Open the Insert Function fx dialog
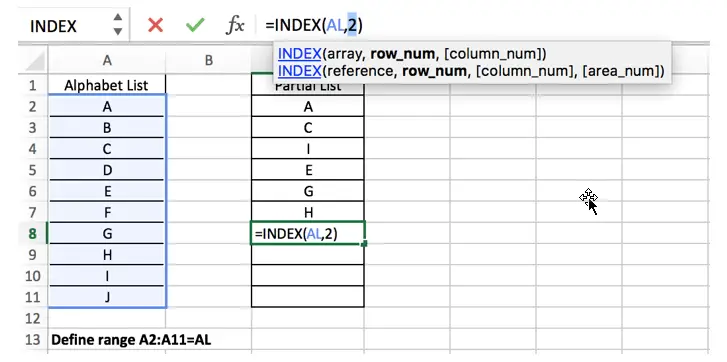The image size is (727, 362). coord(235,25)
